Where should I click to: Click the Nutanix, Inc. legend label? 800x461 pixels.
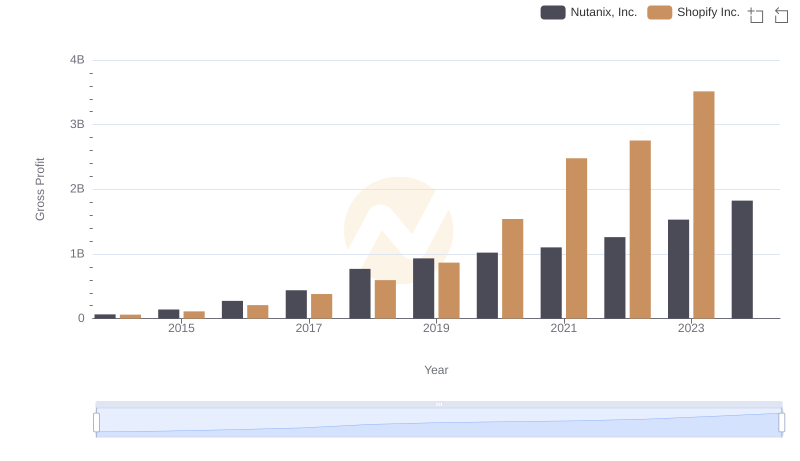click(604, 12)
